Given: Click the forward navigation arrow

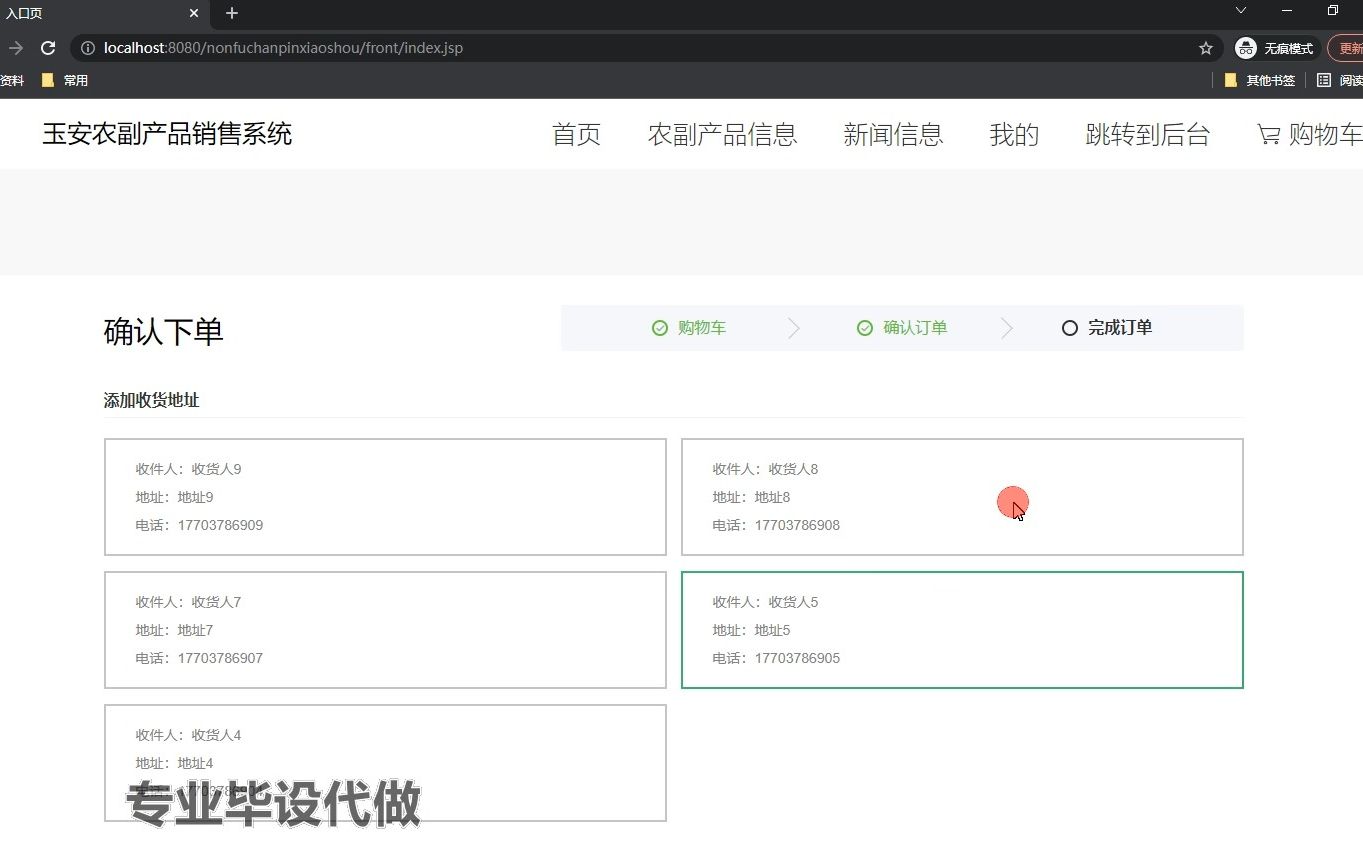Looking at the screenshot, I should tap(15, 48).
